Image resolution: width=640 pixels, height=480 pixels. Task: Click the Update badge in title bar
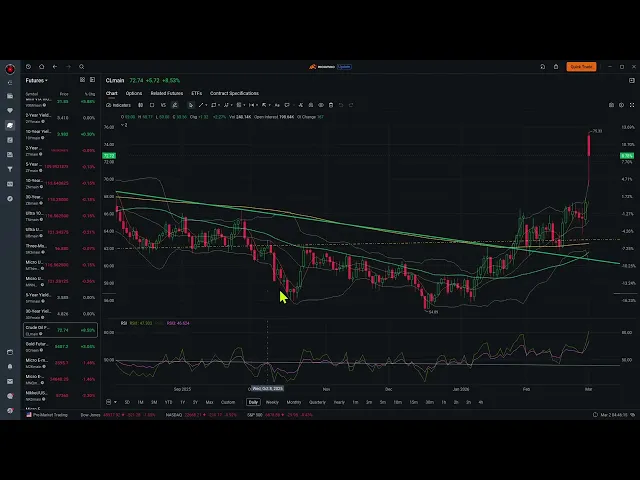click(344, 67)
